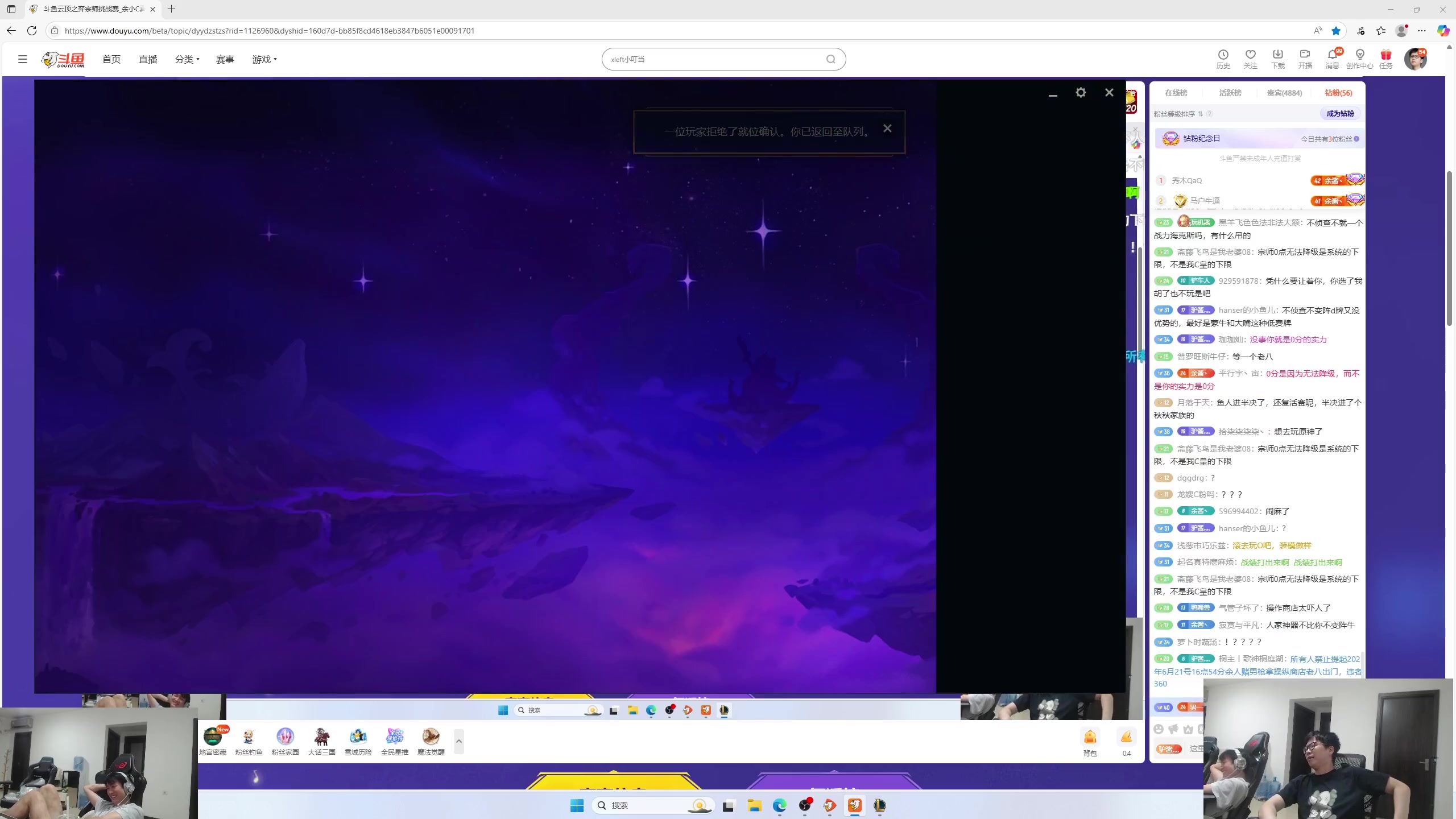
Task: Open 魔法觉醒 activity icon
Action: point(431,741)
